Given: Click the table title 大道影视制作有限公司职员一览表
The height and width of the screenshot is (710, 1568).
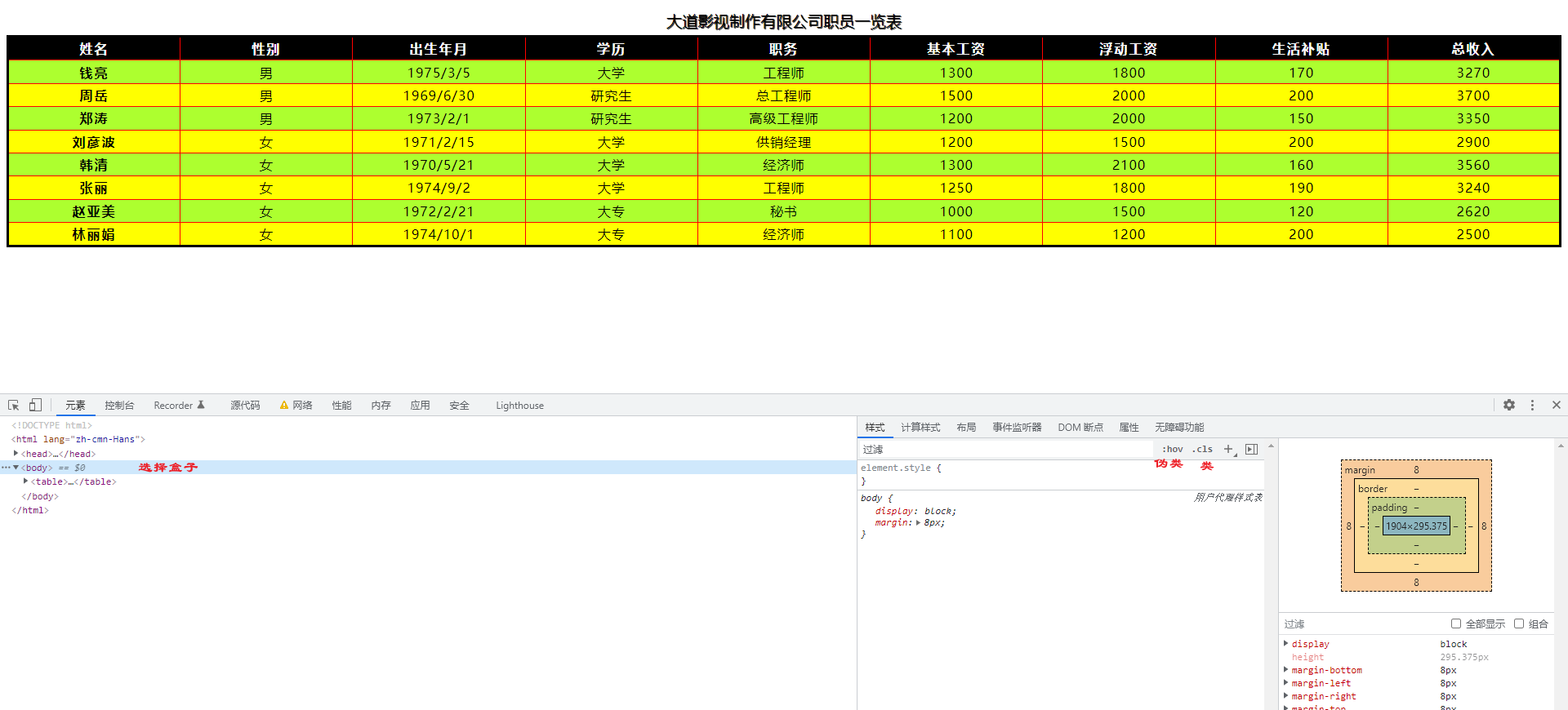Looking at the screenshot, I should point(784,22).
